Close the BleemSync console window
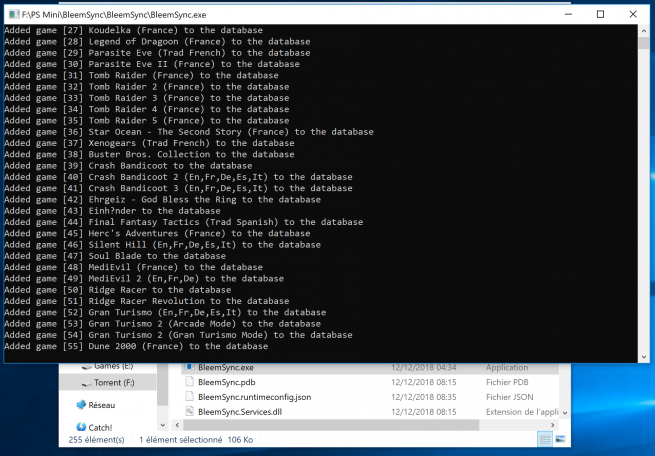Image resolution: width=655 pixels, height=456 pixels. pyautogui.click(x=636, y=14)
